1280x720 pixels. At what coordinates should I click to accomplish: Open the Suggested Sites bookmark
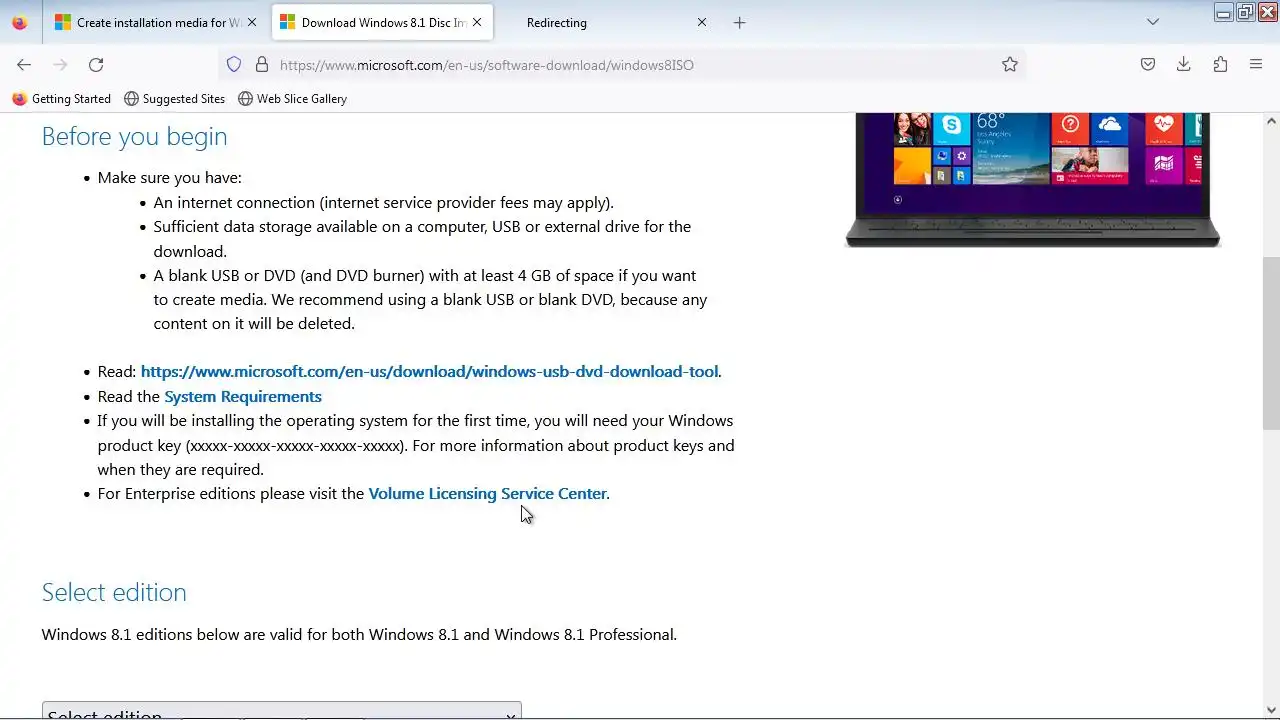click(x=174, y=99)
